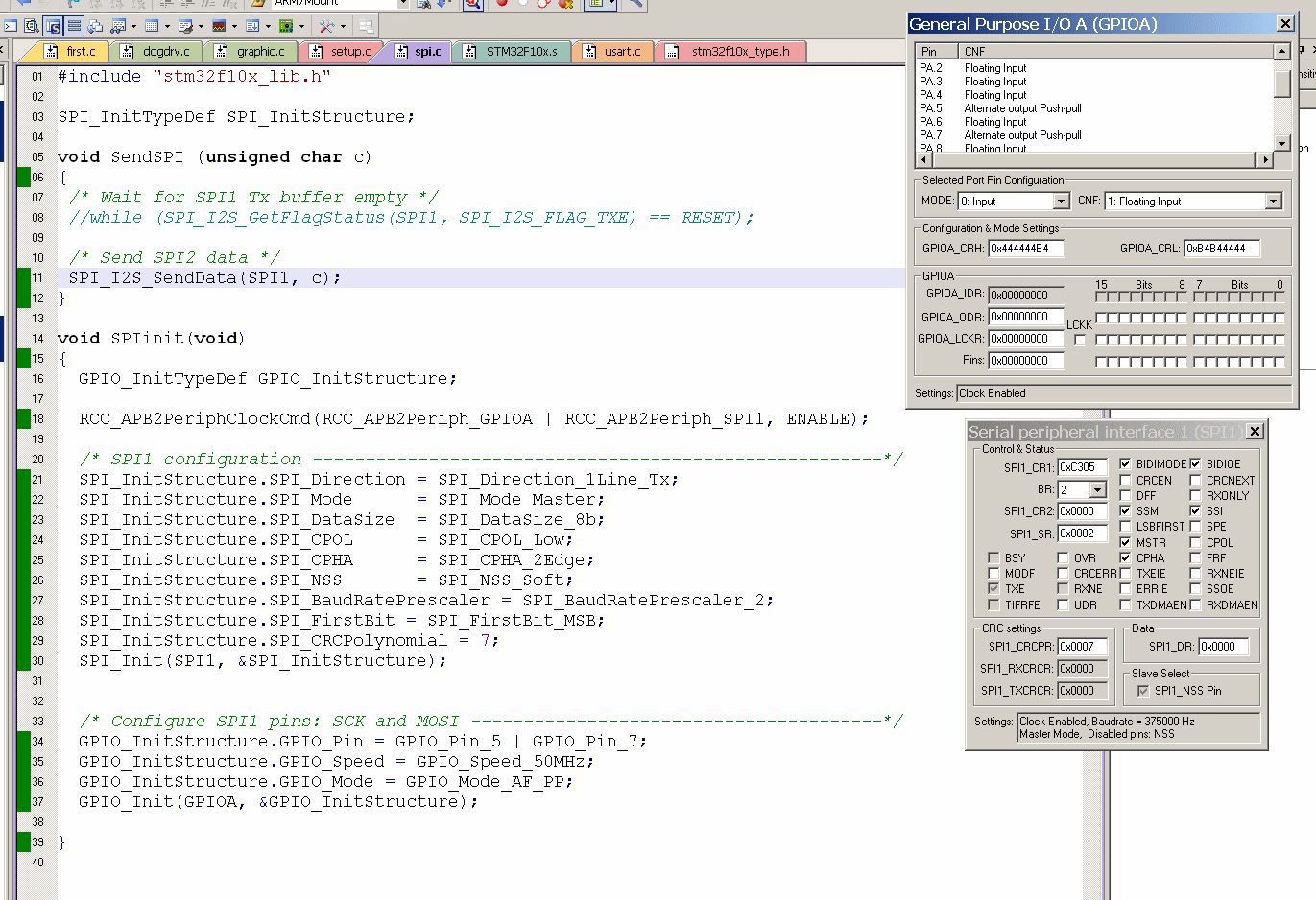The height and width of the screenshot is (900, 1316).
Task: Open the Toolbox icon with wrench and hammer
Action: pos(326,26)
